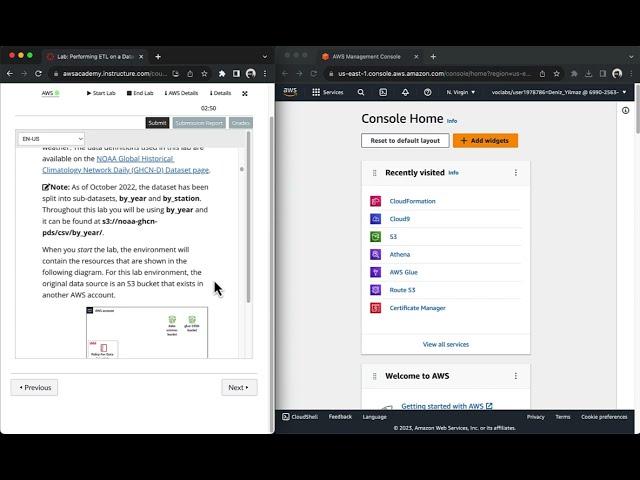
Task: Click the lab browser address bar
Action: (115, 73)
